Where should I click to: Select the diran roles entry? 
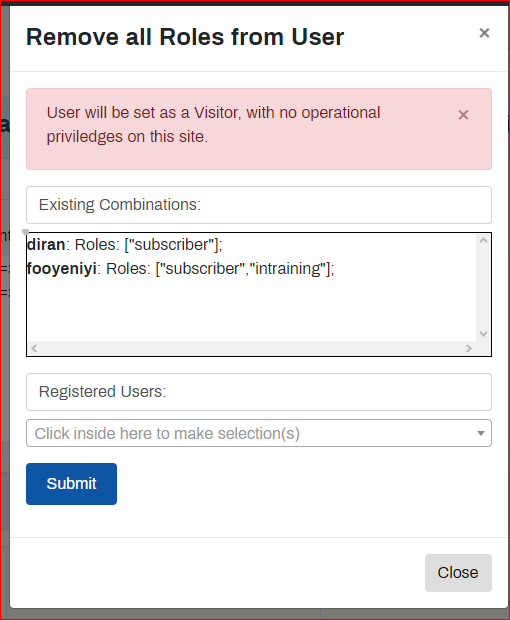click(x=125, y=245)
